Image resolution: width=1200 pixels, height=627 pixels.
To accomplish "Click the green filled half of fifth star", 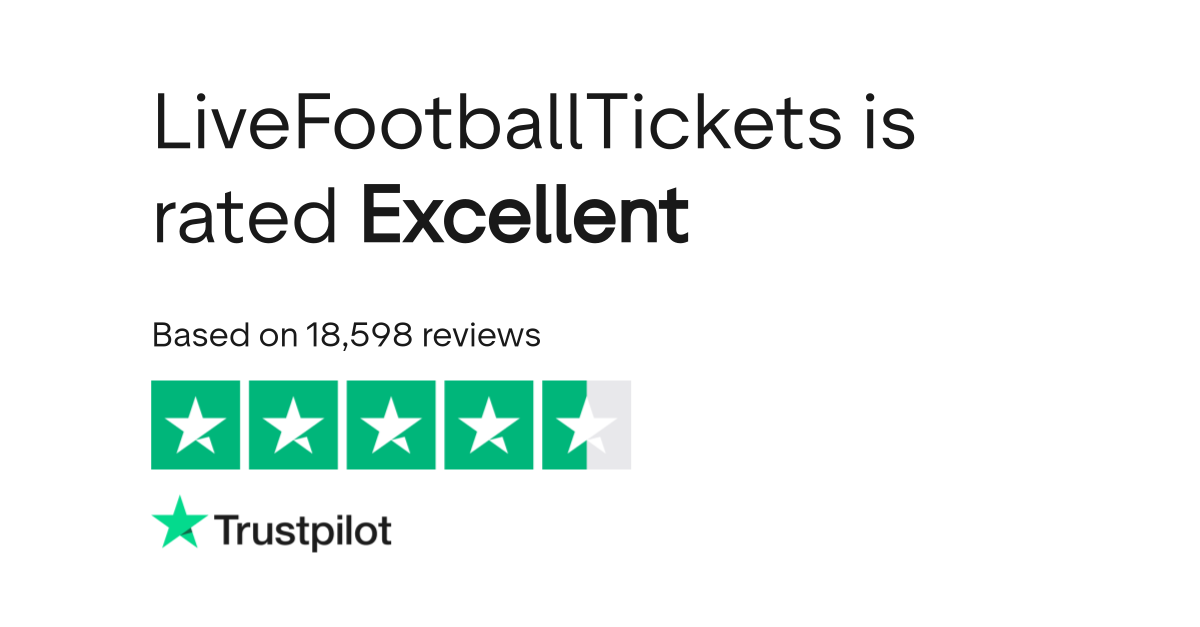I will [x=565, y=425].
